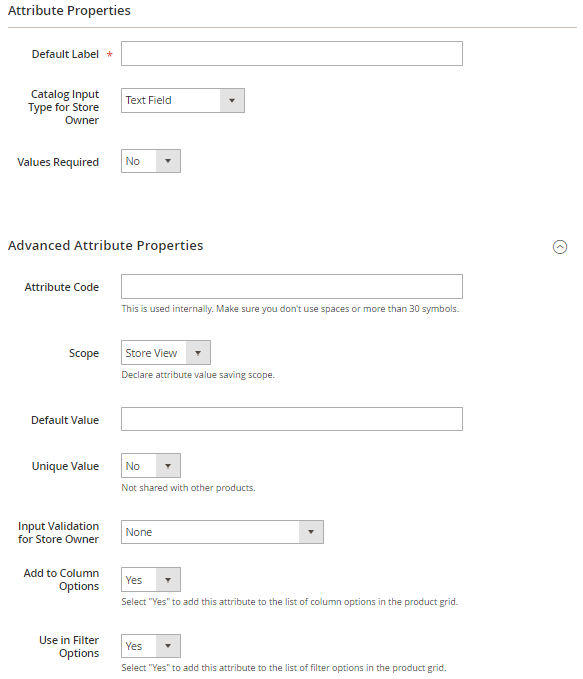Open the Input Validation for Store Owner dropdown
This screenshot has height=679, width=583.
click(x=222, y=532)
